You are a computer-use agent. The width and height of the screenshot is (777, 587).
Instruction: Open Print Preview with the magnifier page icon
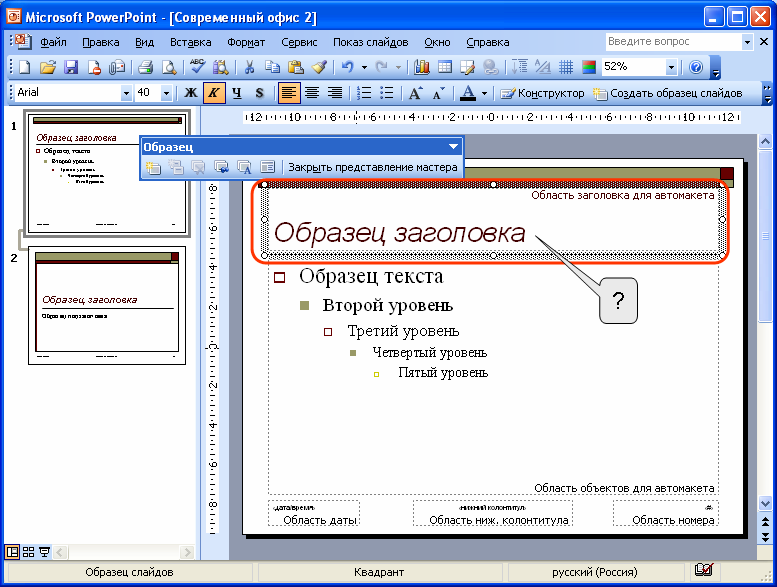click(169, 67)
